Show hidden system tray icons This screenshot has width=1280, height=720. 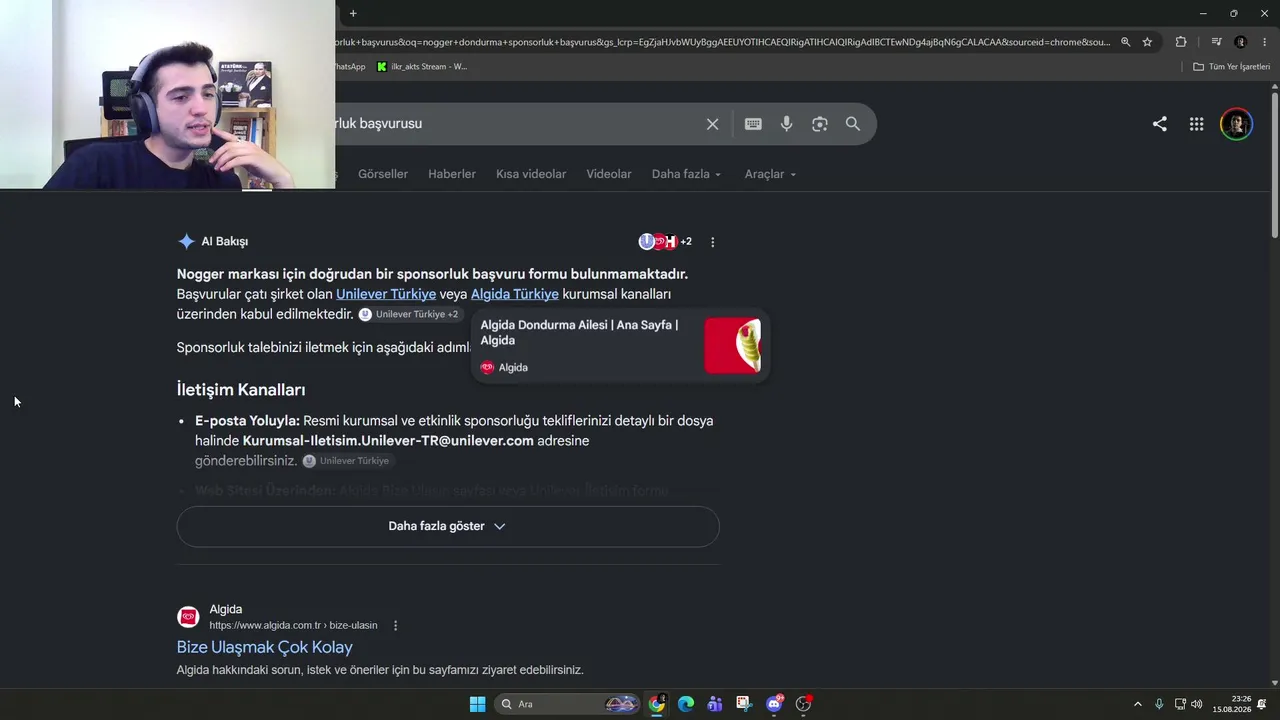click(1137, 704)
